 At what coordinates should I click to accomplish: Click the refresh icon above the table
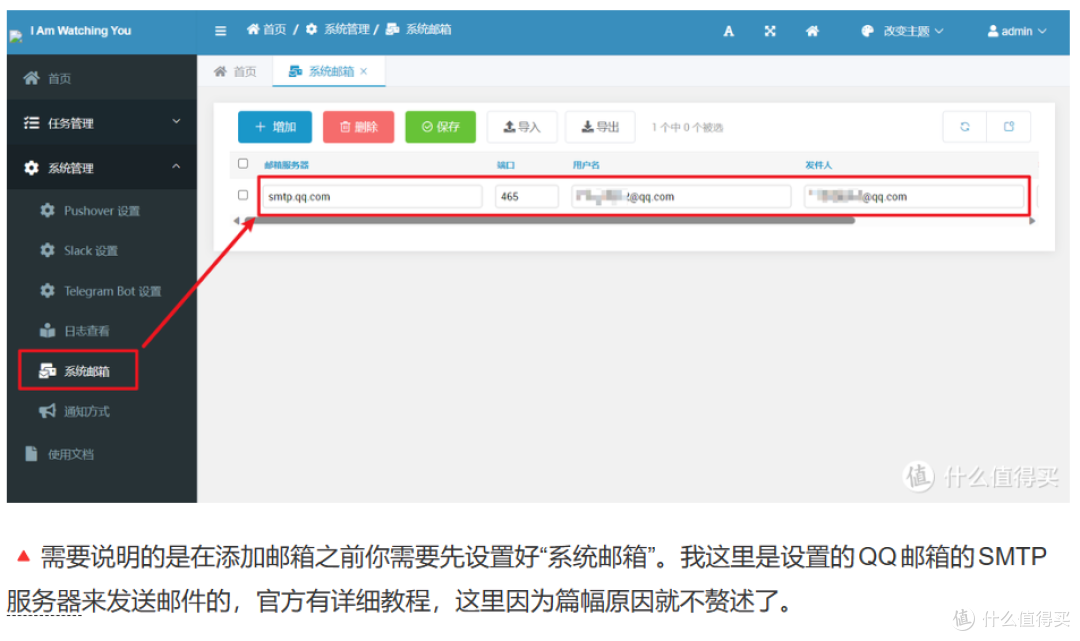pos(963,127)
